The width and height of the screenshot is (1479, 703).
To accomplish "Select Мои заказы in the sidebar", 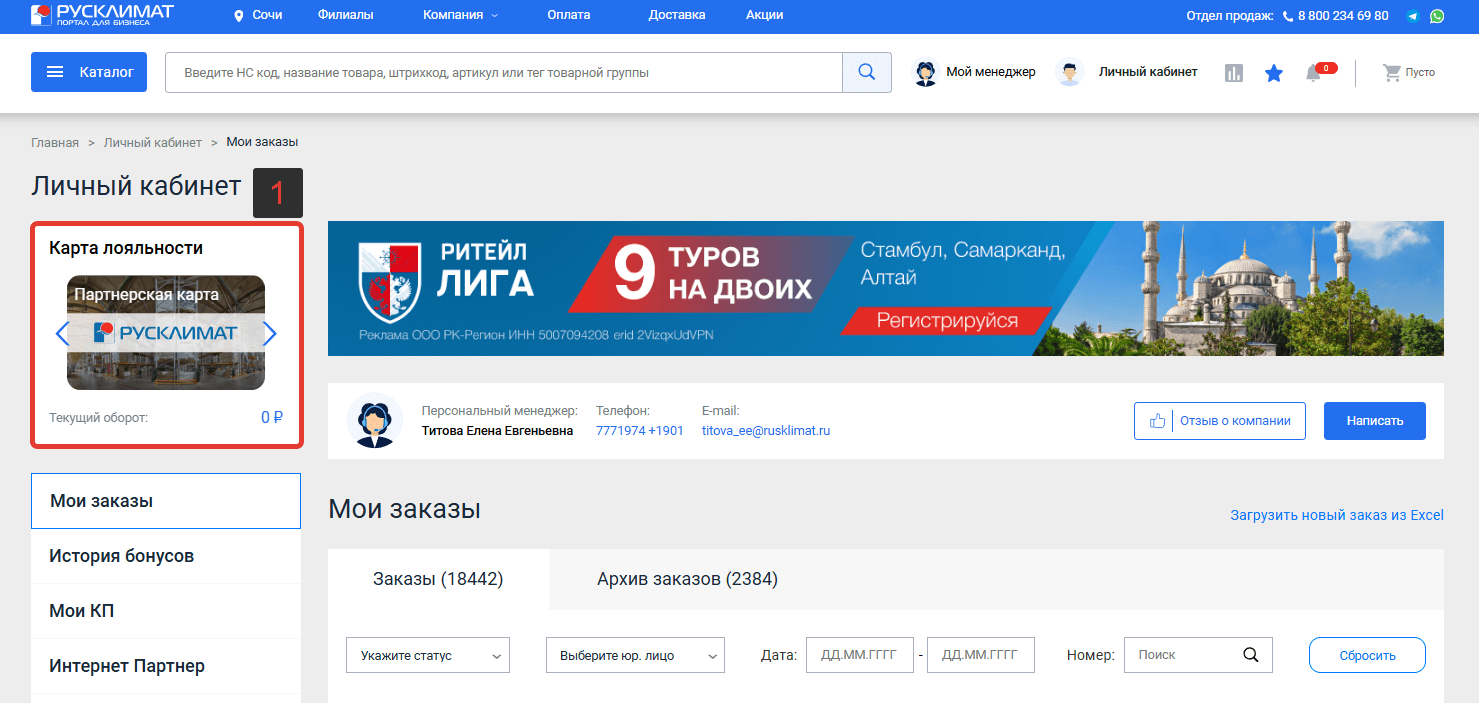I will coord(166,501).
